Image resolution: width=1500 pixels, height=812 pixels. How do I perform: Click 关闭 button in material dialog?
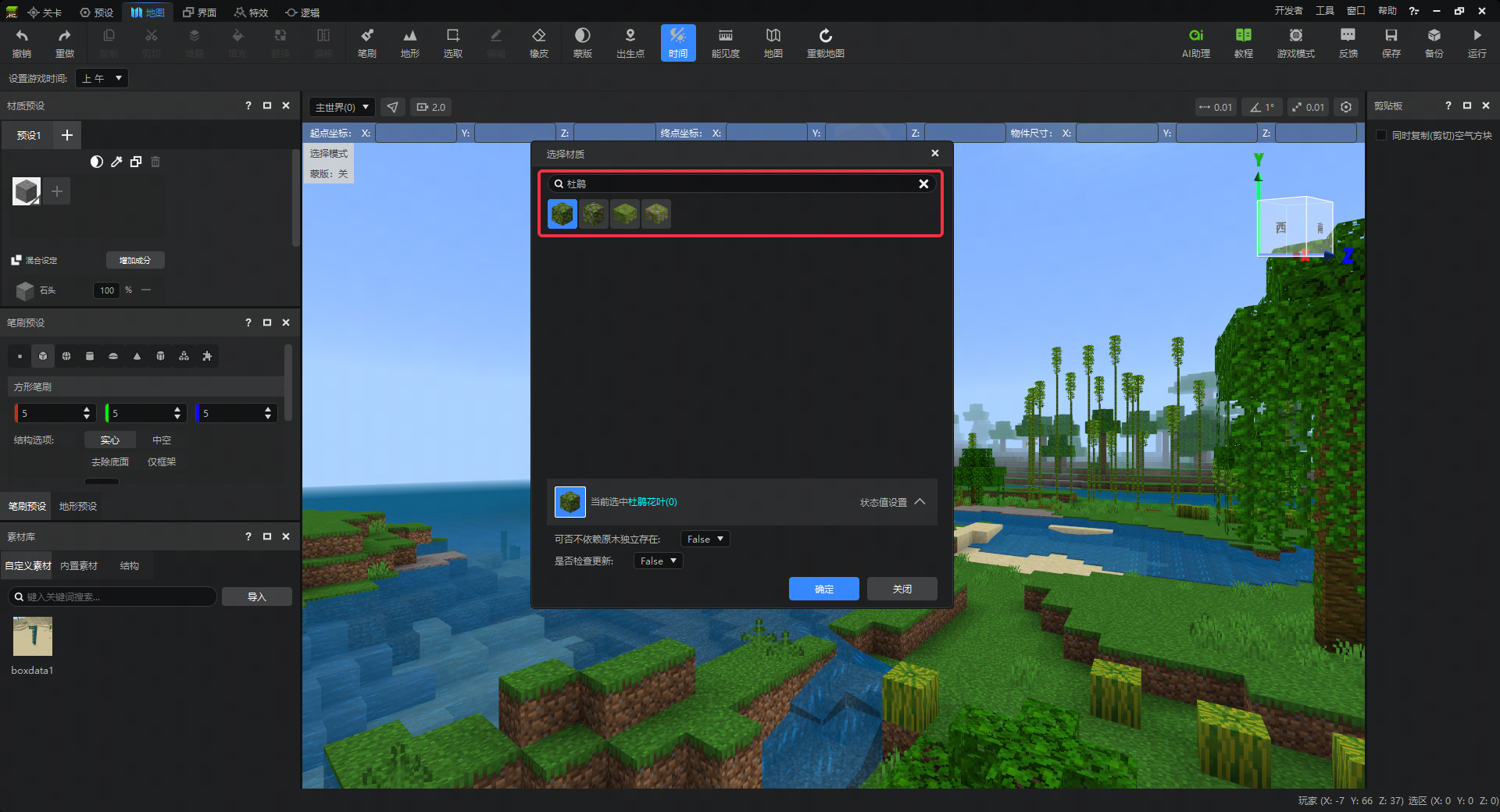902,589
